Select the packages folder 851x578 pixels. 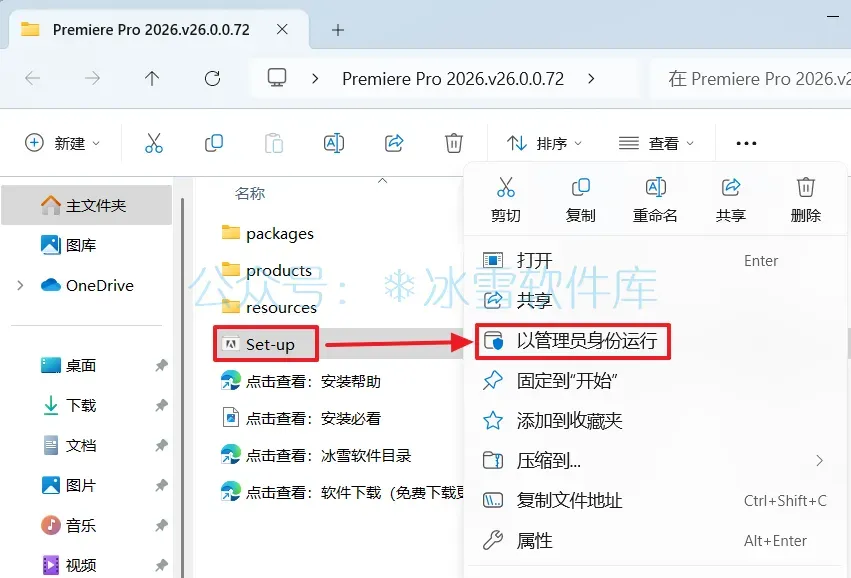tap(268, 233)
